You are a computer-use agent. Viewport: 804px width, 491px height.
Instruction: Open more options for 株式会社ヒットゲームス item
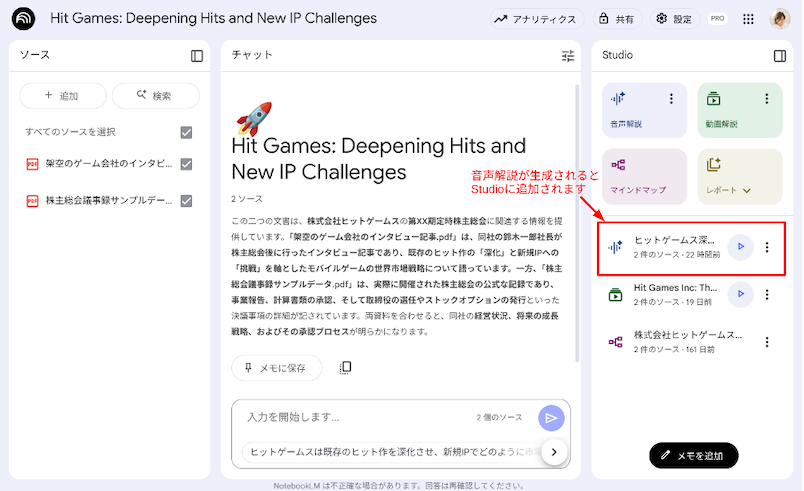pos(767,342)
